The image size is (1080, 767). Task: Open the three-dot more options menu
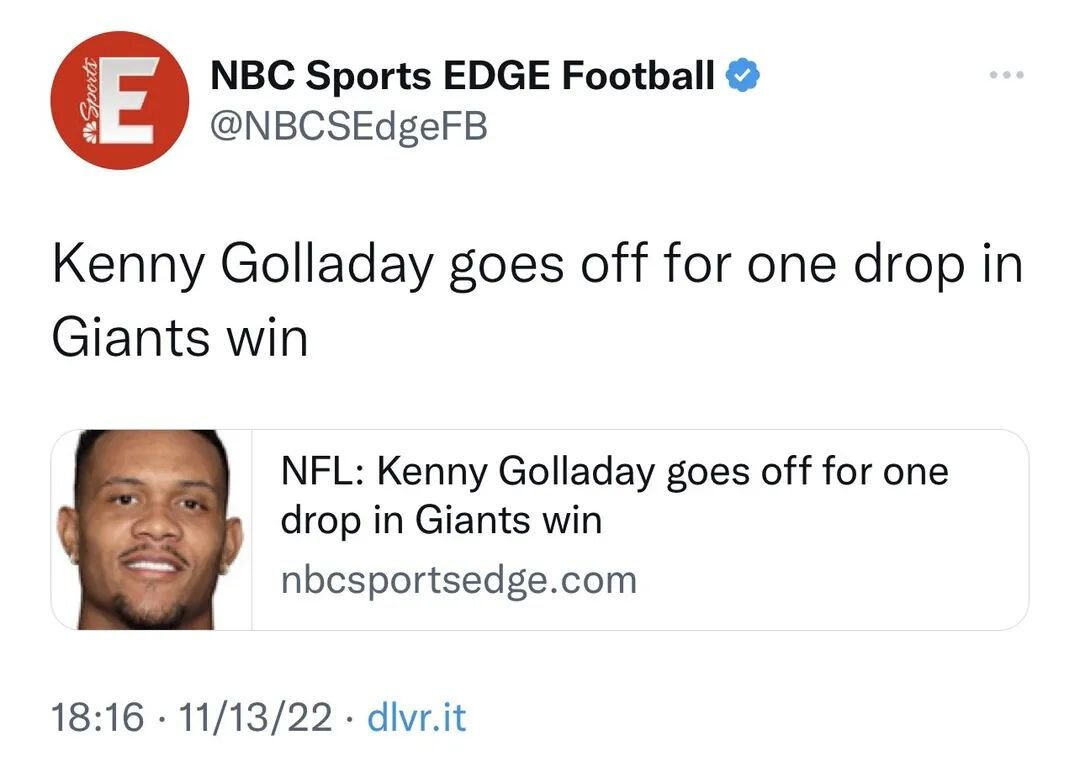click(x=1006, y=76)
